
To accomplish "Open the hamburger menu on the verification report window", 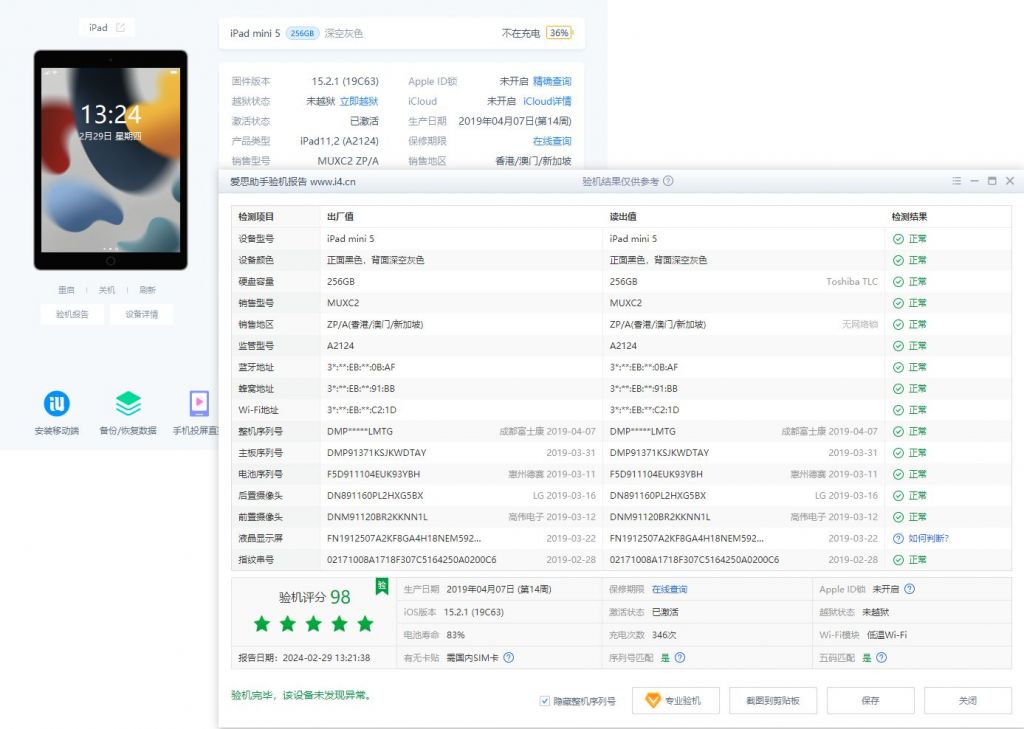I will pyautogui.click(x=956, y=181).
